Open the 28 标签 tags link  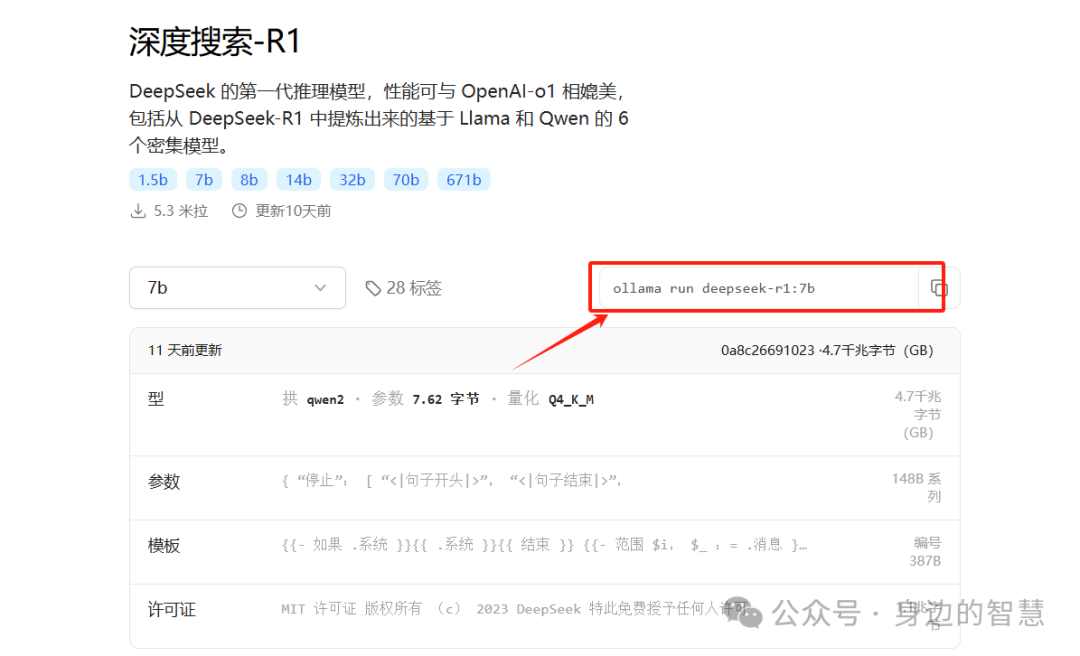point(404,288)
